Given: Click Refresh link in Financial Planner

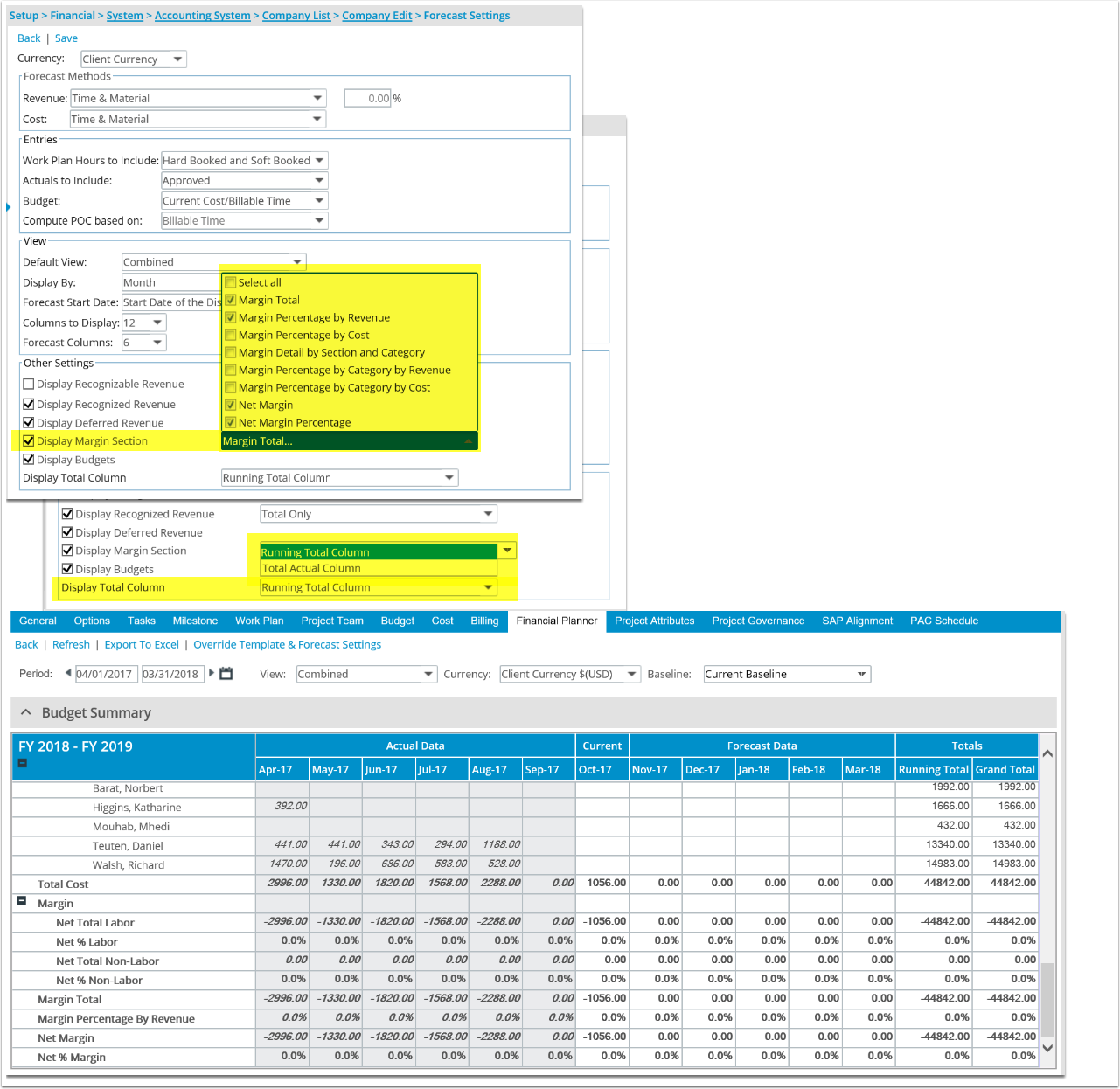Looking at the screenshot, I should [71, 645].
